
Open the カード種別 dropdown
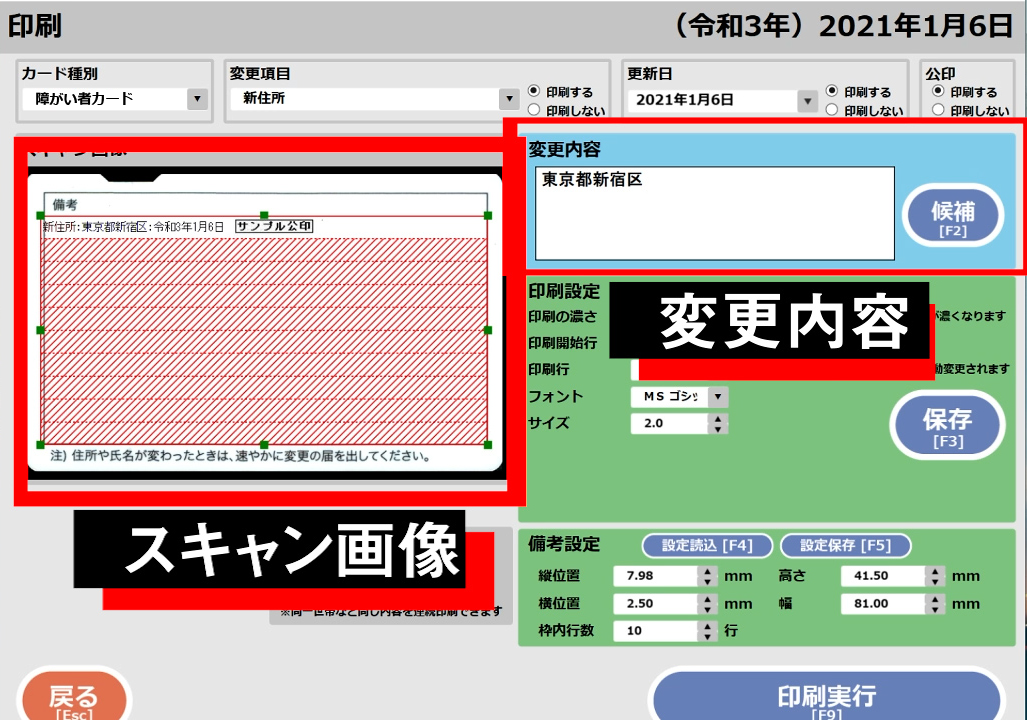(197, 99)
